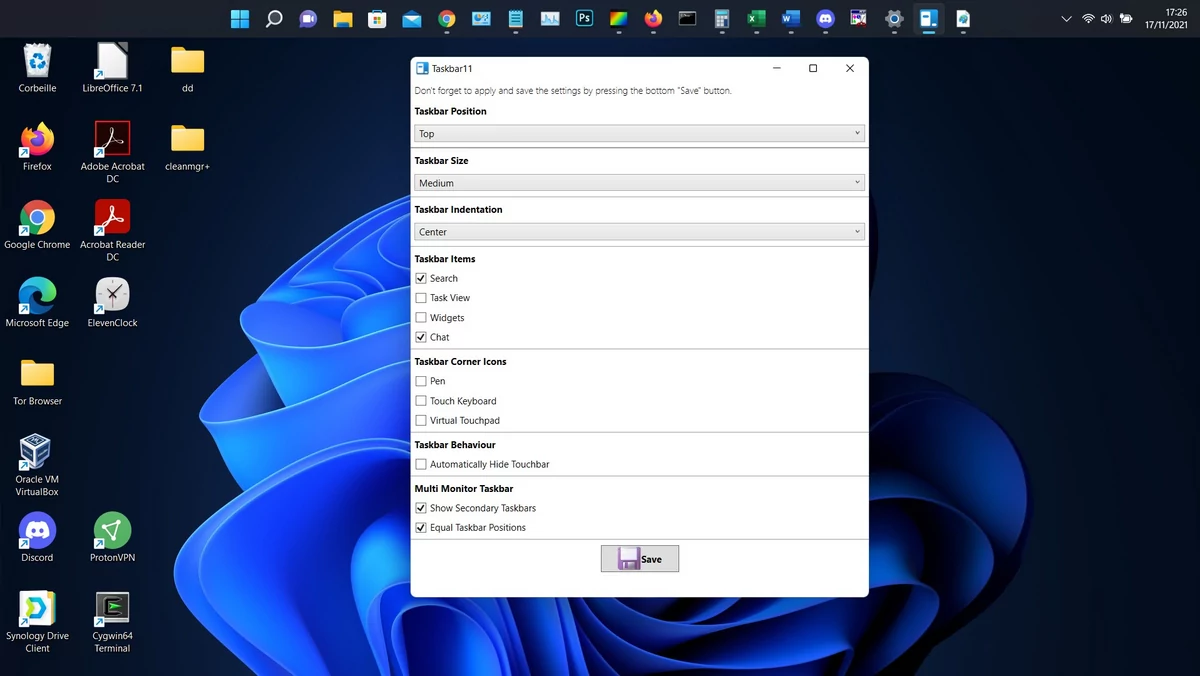Switch to Firefox on the taskbar
Screen dimensions: 1200x676
(x=653, y=18)
